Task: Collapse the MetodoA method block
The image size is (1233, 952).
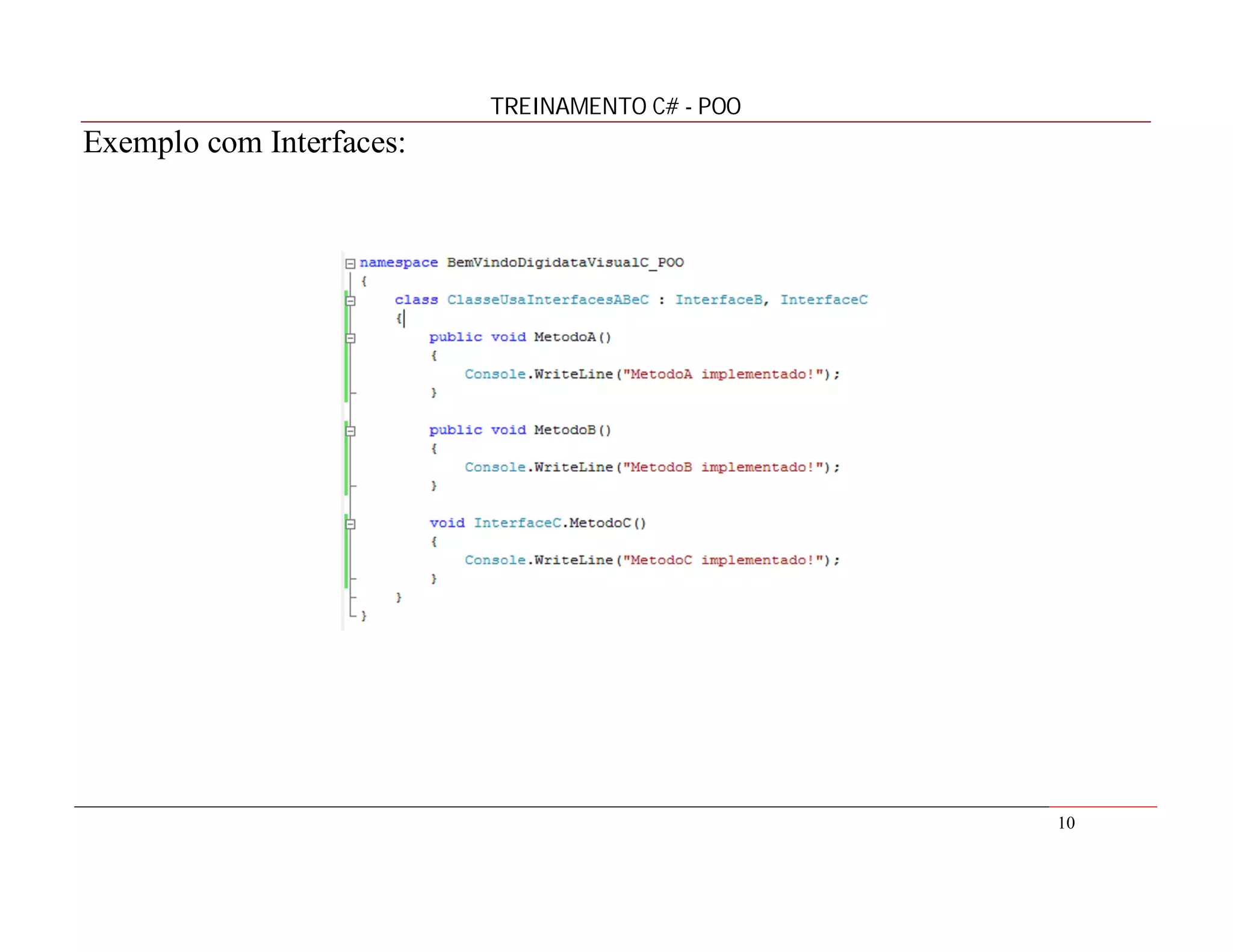Action: 350,338
